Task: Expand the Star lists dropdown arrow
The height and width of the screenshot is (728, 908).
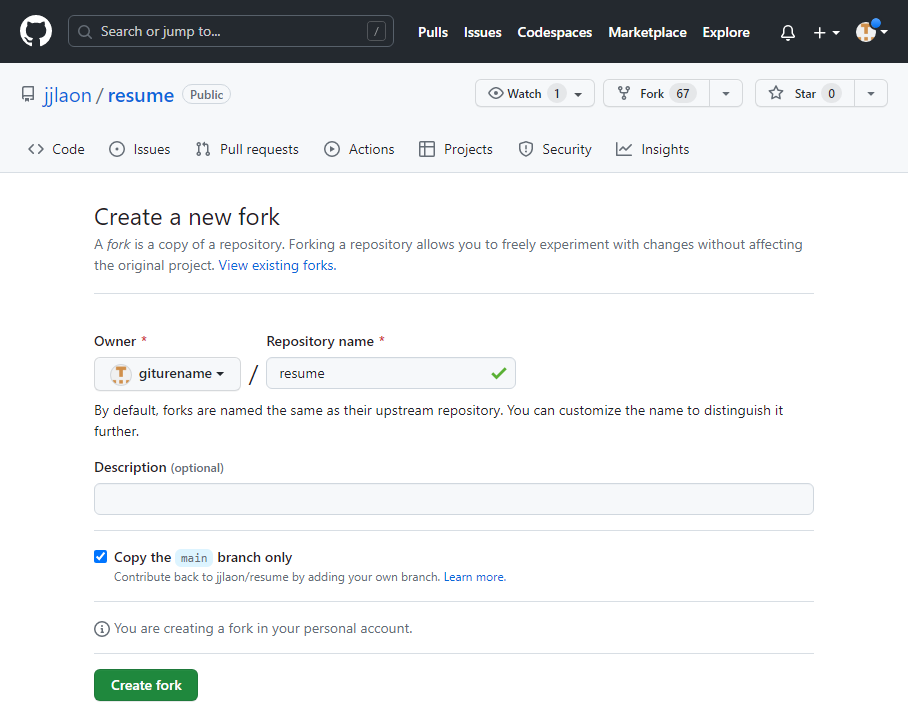Action: [871, 93]
